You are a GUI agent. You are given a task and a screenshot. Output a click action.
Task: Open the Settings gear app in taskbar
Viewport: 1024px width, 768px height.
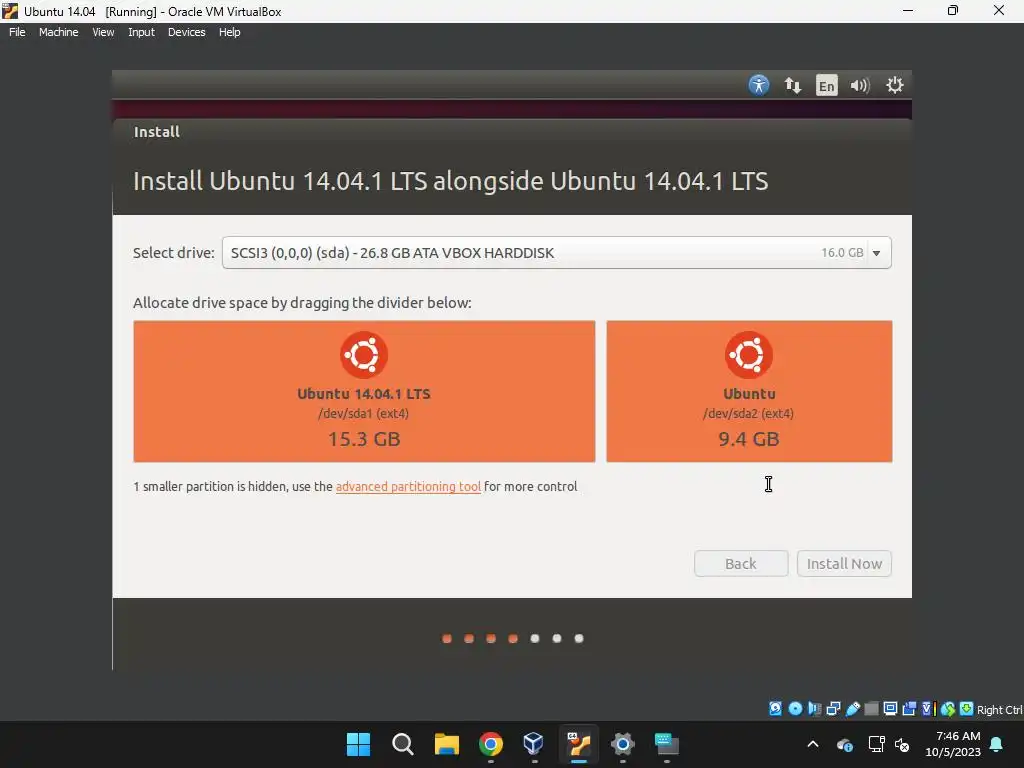click(x=622, y=744)
